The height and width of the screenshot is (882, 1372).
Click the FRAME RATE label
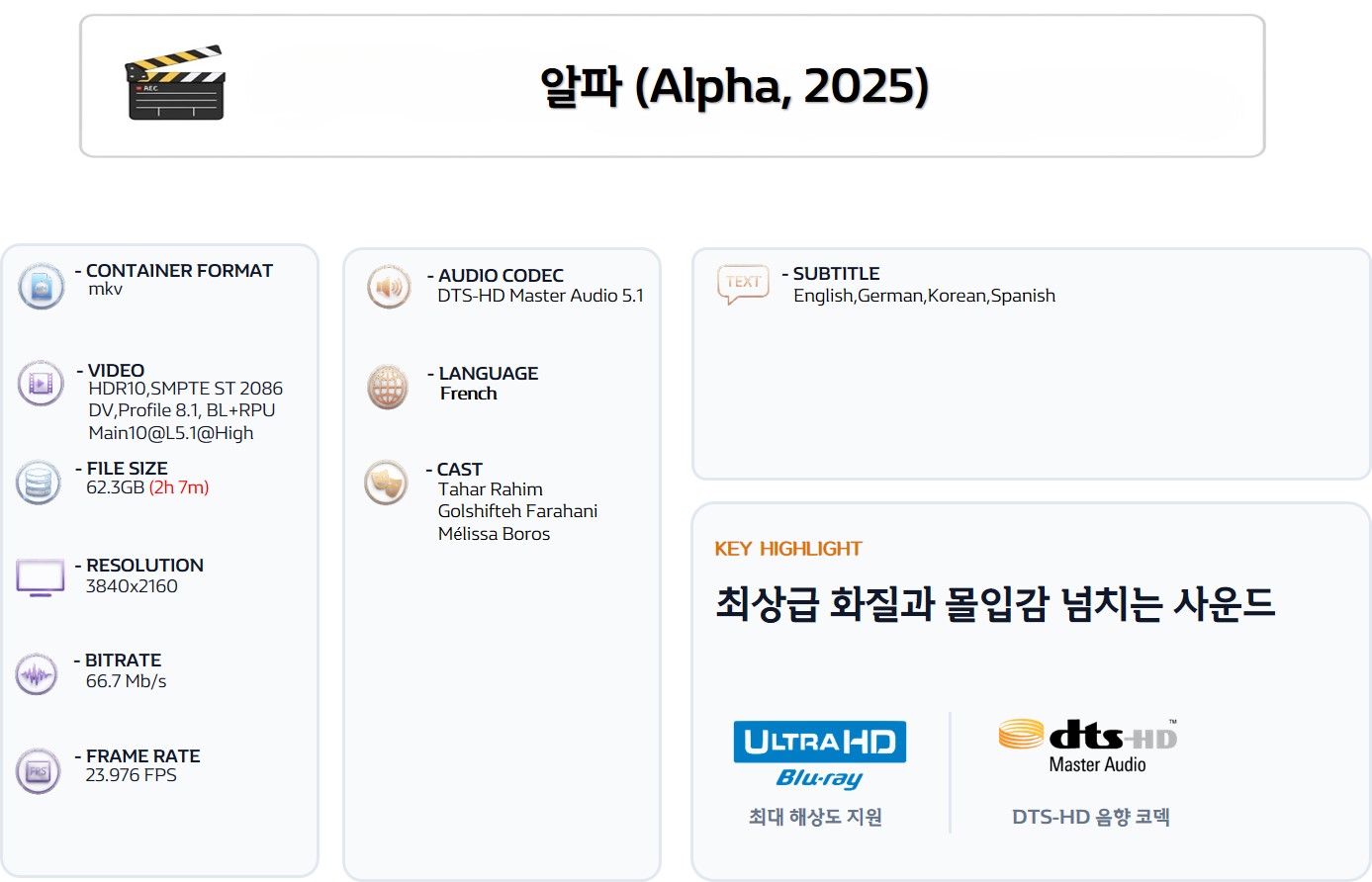pyautogui.click(x=143, y=756)
